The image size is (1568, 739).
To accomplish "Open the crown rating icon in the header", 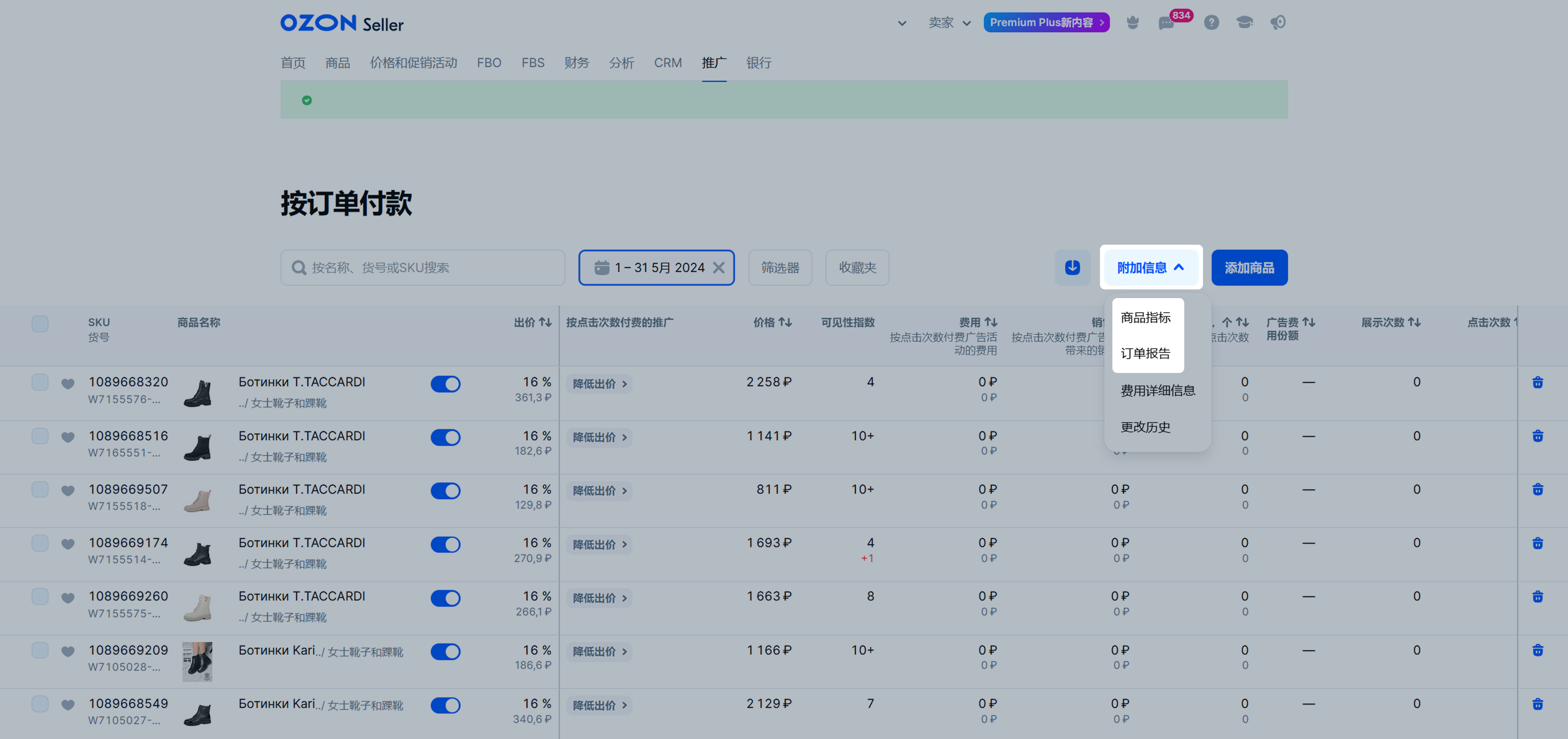I will [x=1132, y=23].
